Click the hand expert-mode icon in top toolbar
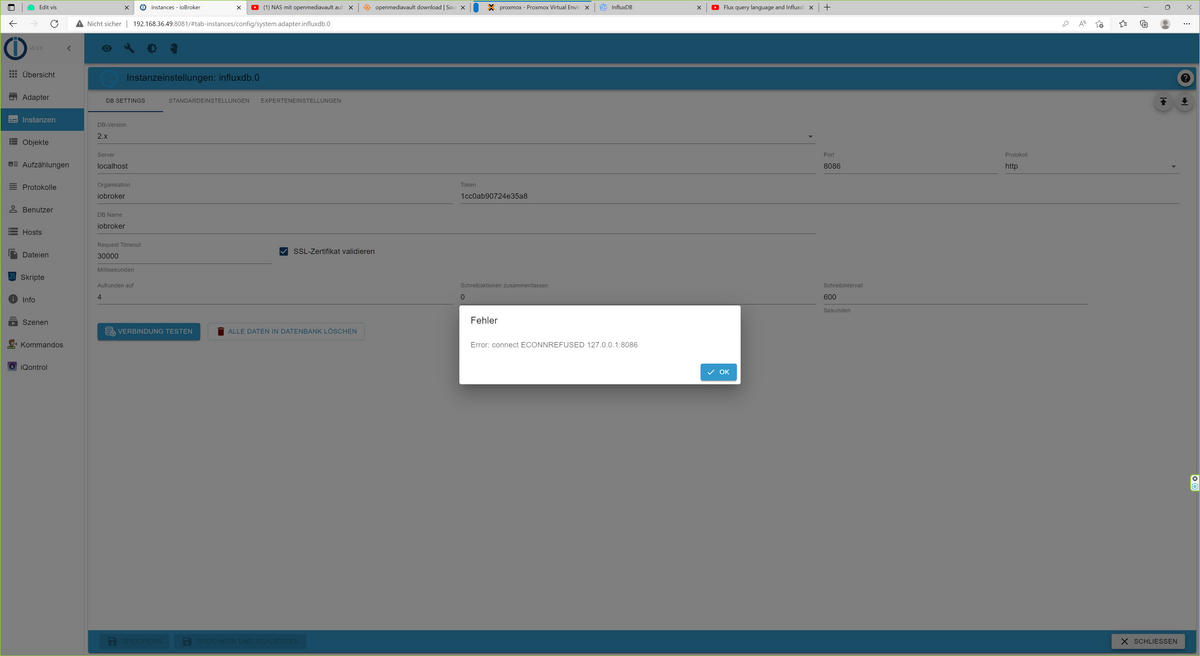The width and height of the screenshot is (1200, 656). pyautogui.click(x=173, y=48)
